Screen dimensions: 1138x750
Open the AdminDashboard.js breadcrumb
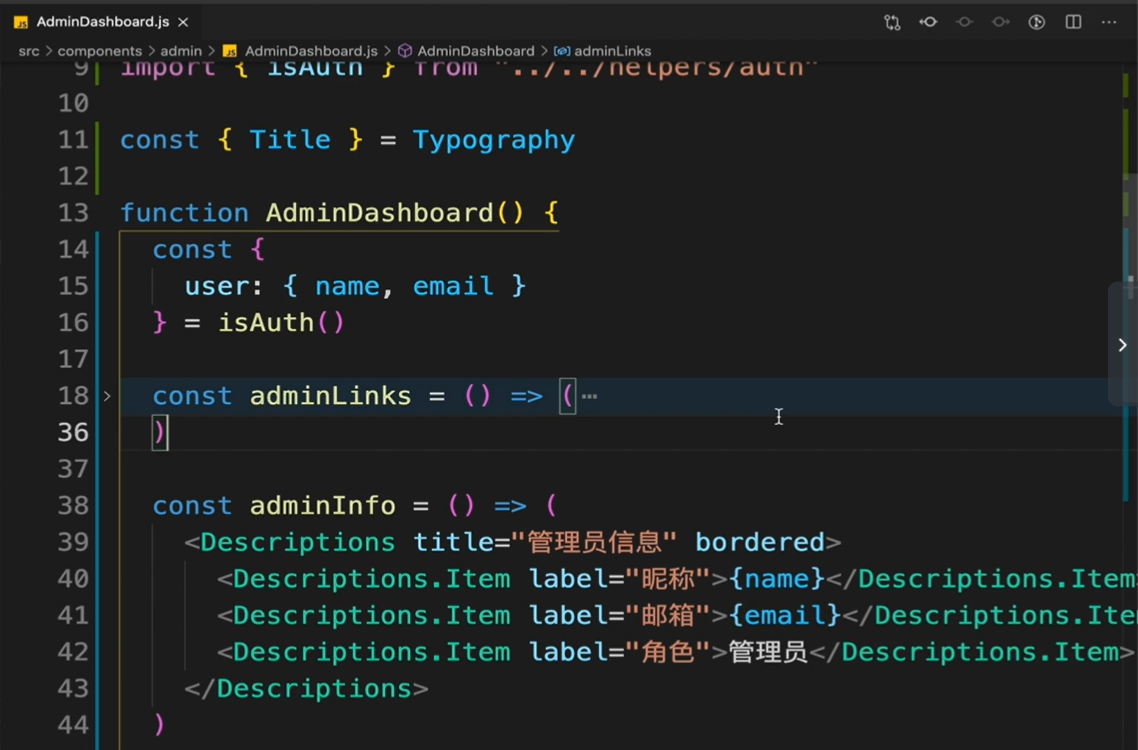(x=311, y=51)
